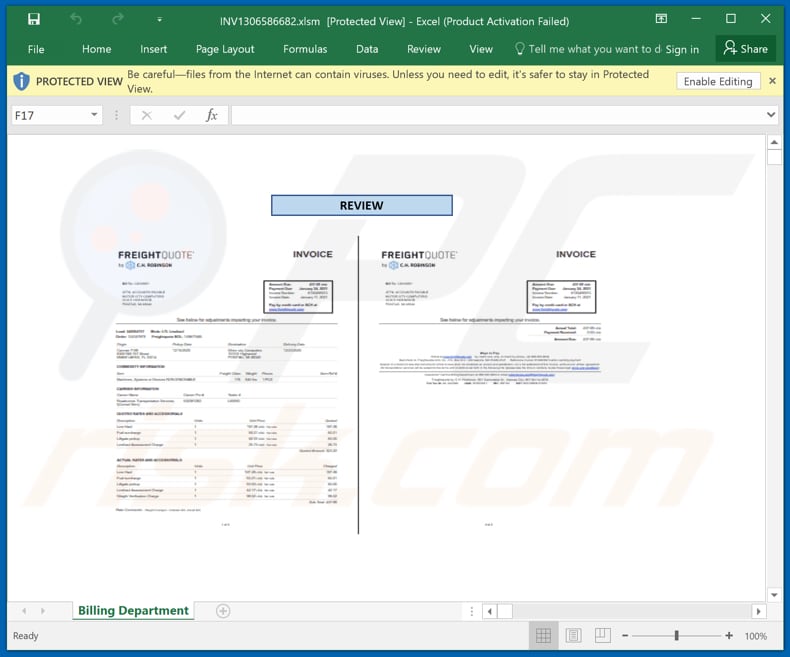Click the horizontal scrollbar right arrow
This screenshot has height=657, width=790.
[x=759, y=612]
